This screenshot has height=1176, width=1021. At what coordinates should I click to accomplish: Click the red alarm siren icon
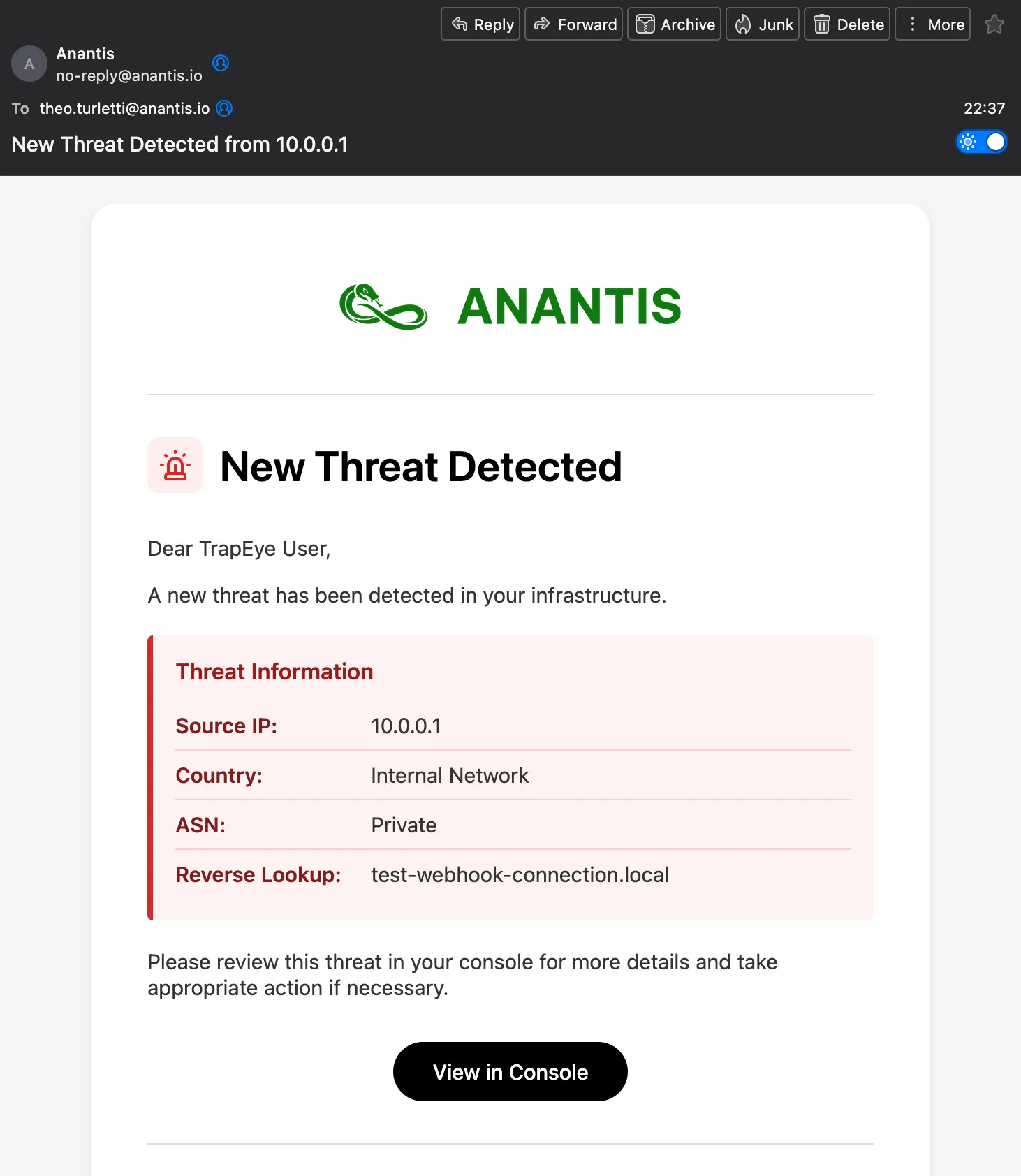pyautogui.click(x=175, y=466)
